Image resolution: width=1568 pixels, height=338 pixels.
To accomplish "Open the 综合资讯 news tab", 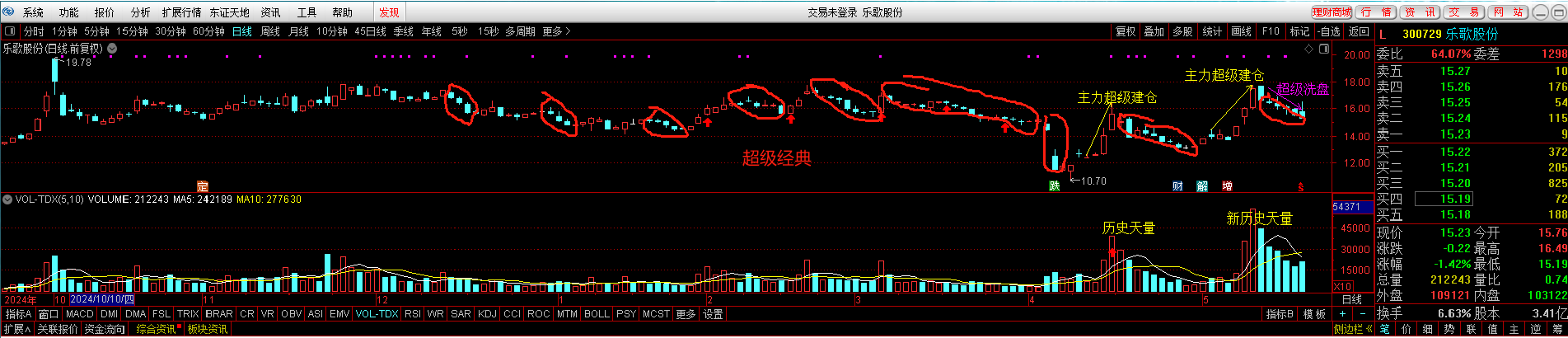I will (156, 329).
